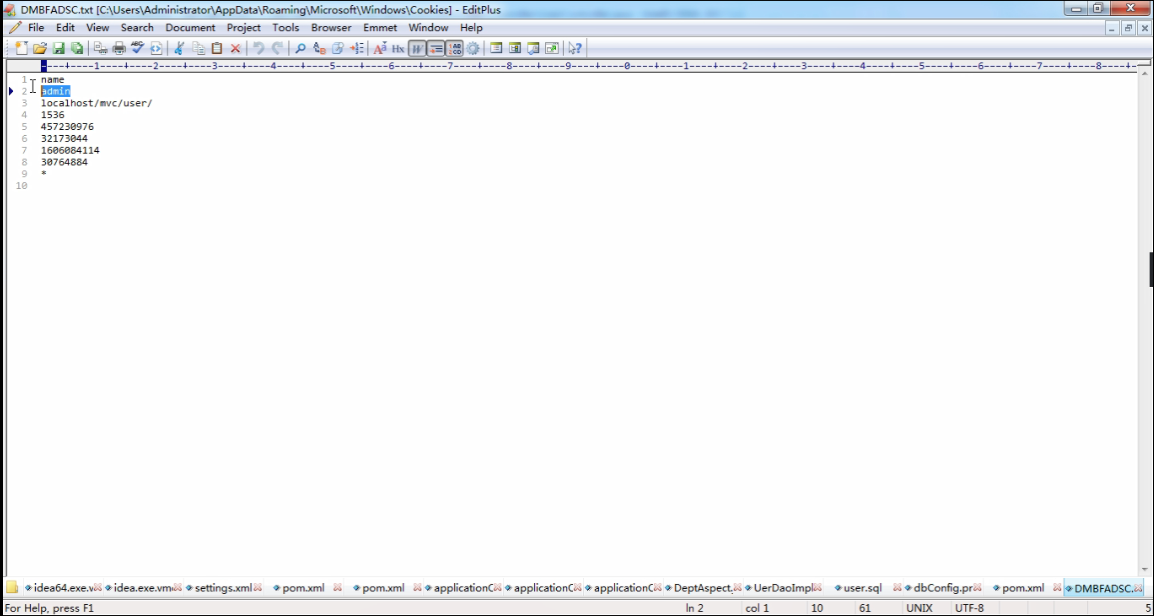
Task: Open Find with the magnifier icon
Action: coord(300,49)
